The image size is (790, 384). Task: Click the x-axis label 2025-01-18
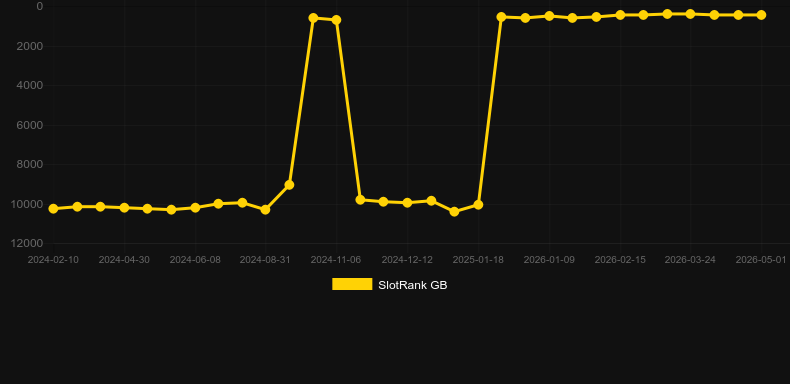coord(478,260)
